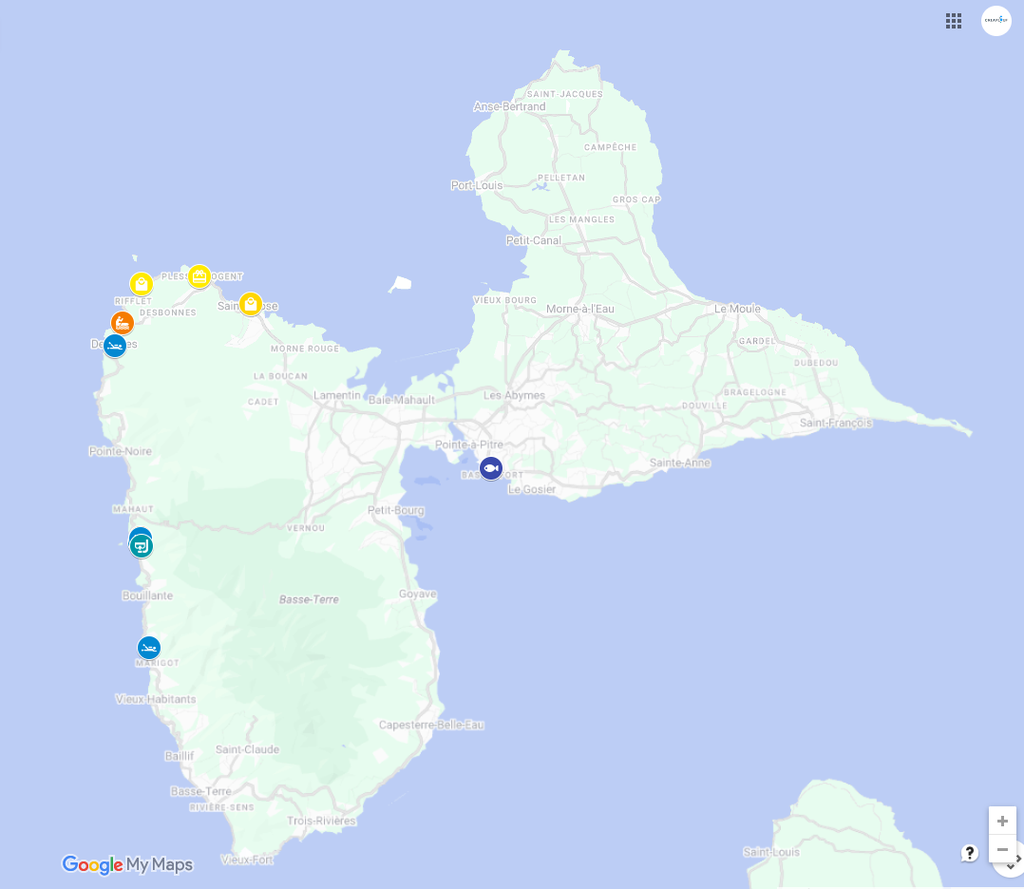Click the Sainte-Anne town label

(x=680, y=463)
